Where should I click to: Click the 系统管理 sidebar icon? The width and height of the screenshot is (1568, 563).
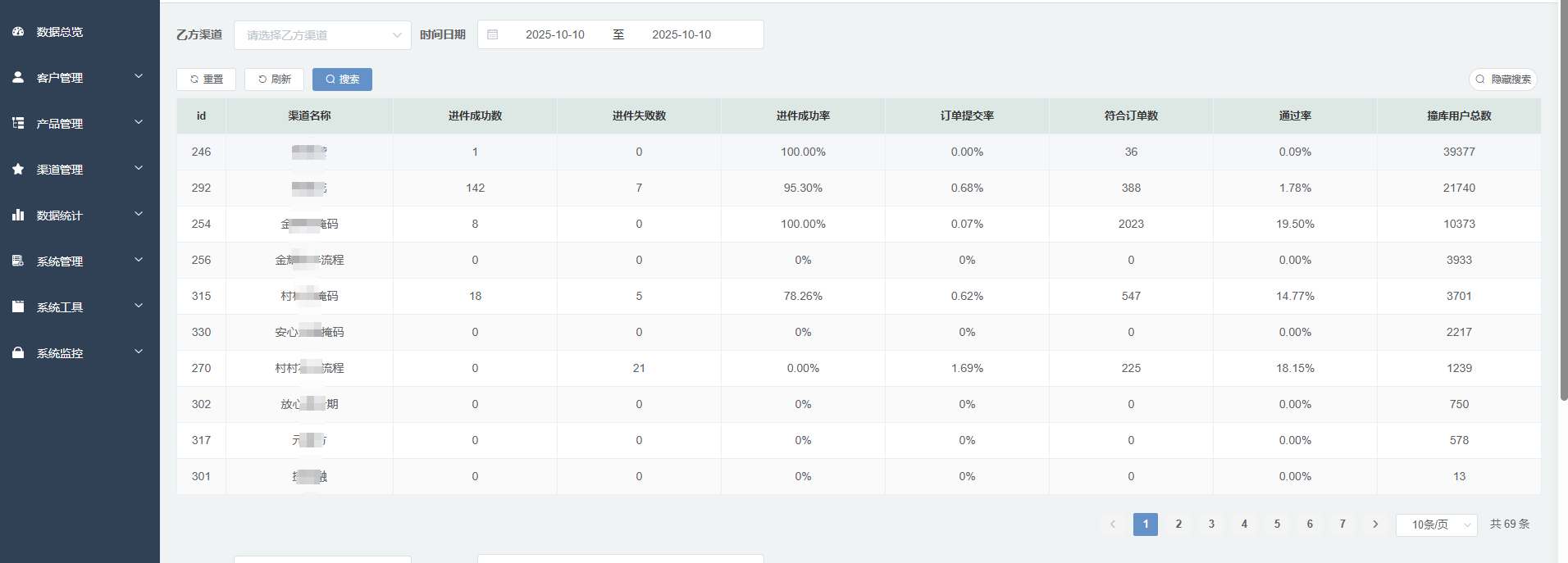click(x=18, y=261)
